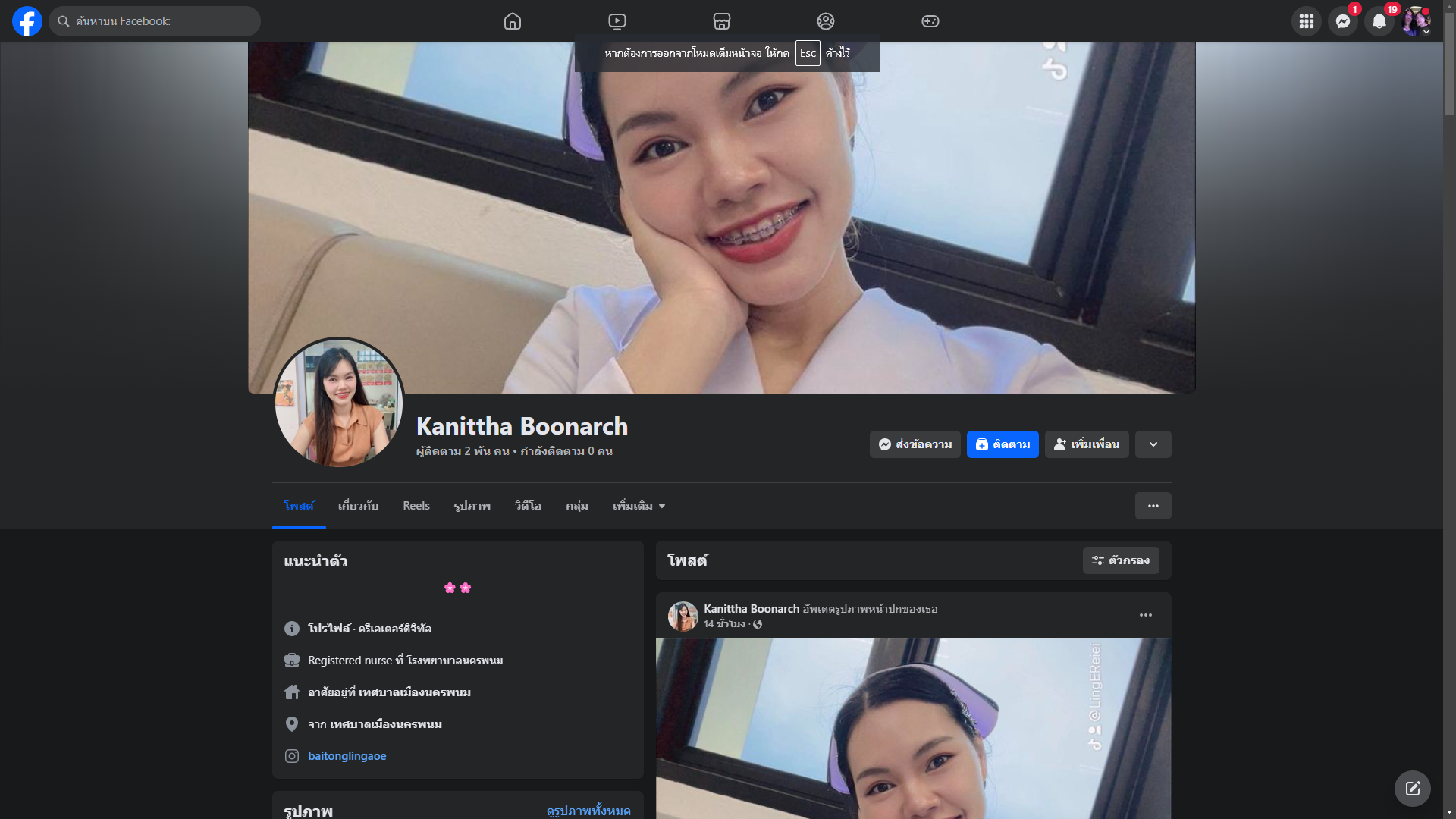Open the ตัวกรอง posts filter
The image size is (1456, 819).
pos(1121,560)
